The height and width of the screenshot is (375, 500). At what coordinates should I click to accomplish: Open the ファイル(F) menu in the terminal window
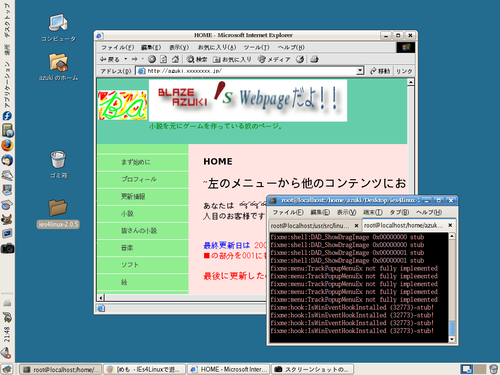click(288, 212)
